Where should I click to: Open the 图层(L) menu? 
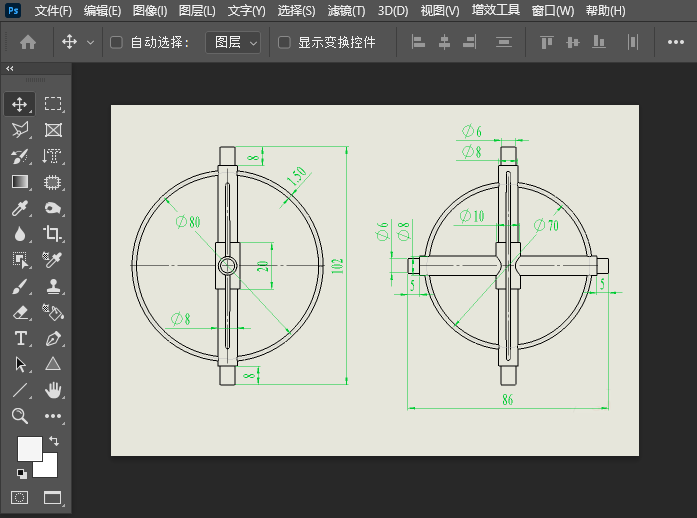coord(197,11)
